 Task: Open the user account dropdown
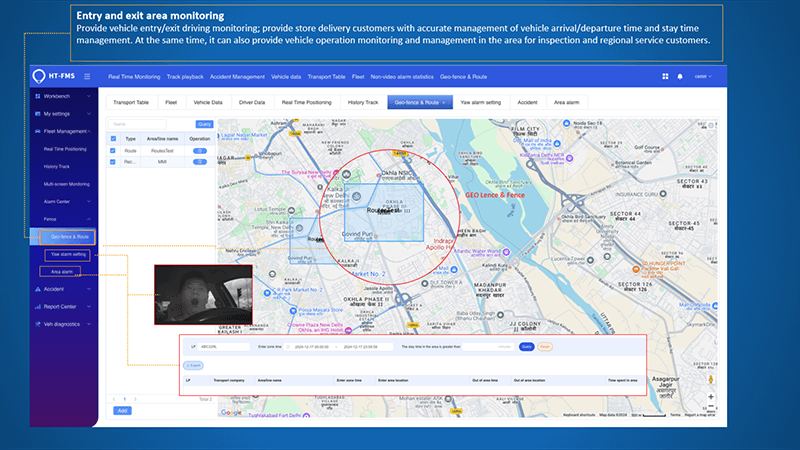pos(703,77)
